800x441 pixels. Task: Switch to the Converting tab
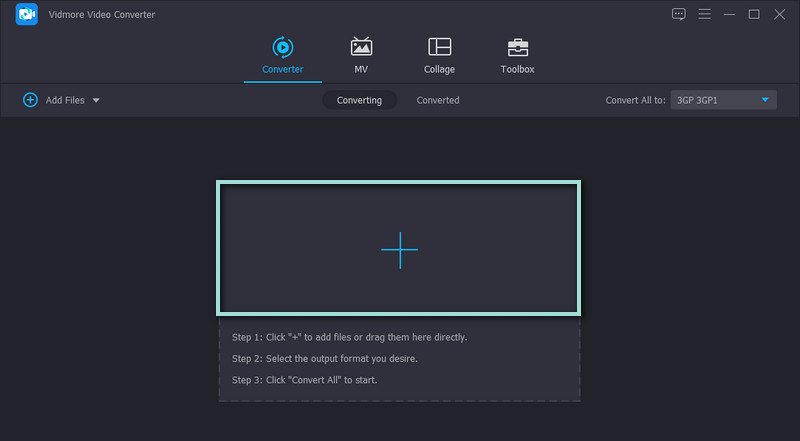[359, 100]
